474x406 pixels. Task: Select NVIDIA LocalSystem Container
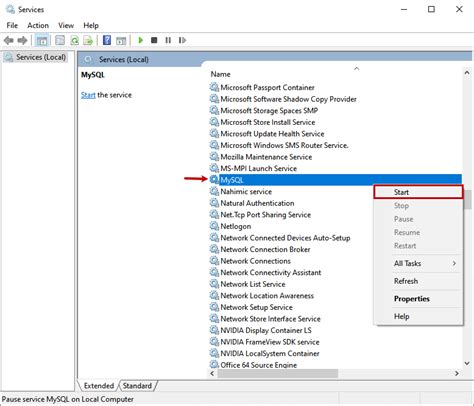tap(270, 353)
